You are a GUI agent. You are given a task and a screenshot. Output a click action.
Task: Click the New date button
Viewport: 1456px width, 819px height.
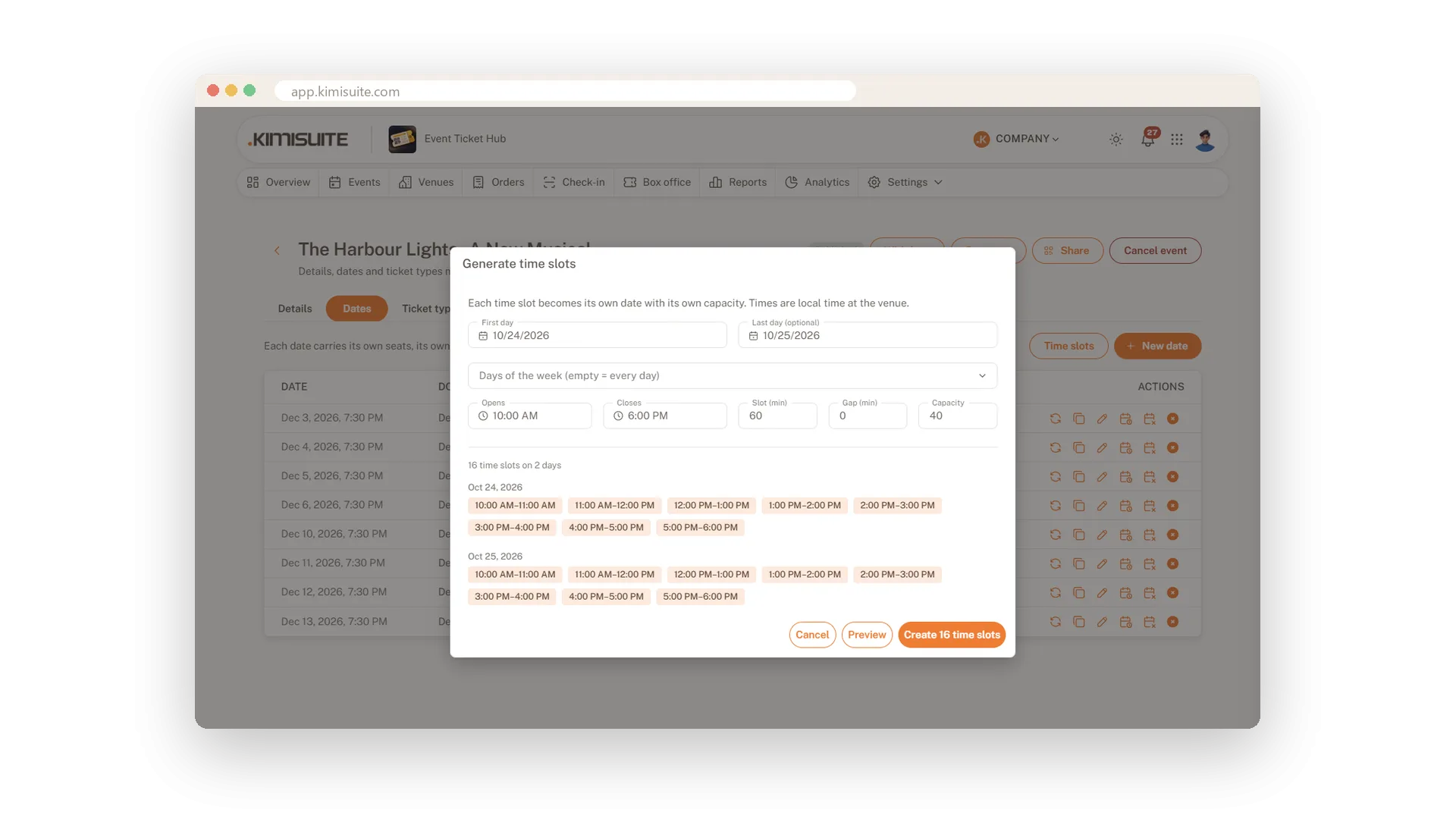pyautogui.click(x=1157, y=347)
